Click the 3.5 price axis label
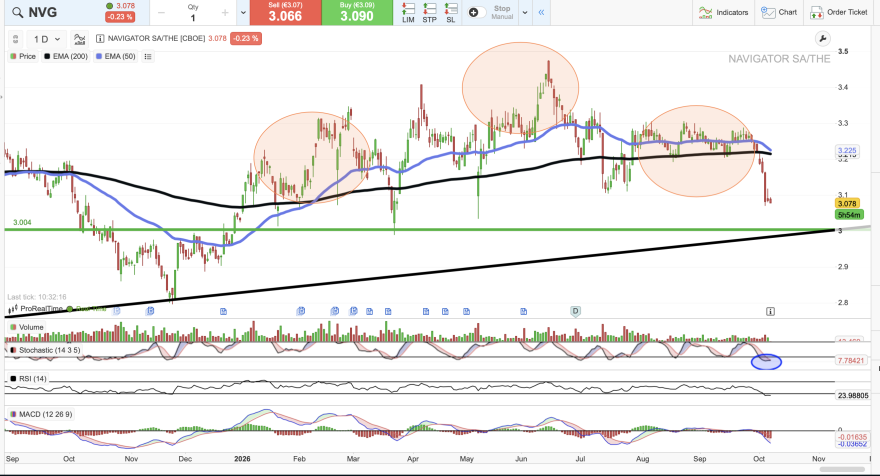The height and width of the screenshot is (476, 880). 843,51
